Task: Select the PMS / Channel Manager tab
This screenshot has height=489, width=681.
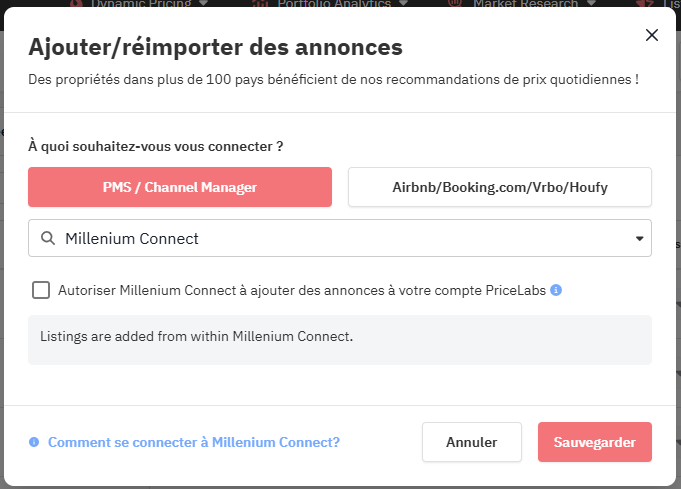Action: (x=180, y=187)
